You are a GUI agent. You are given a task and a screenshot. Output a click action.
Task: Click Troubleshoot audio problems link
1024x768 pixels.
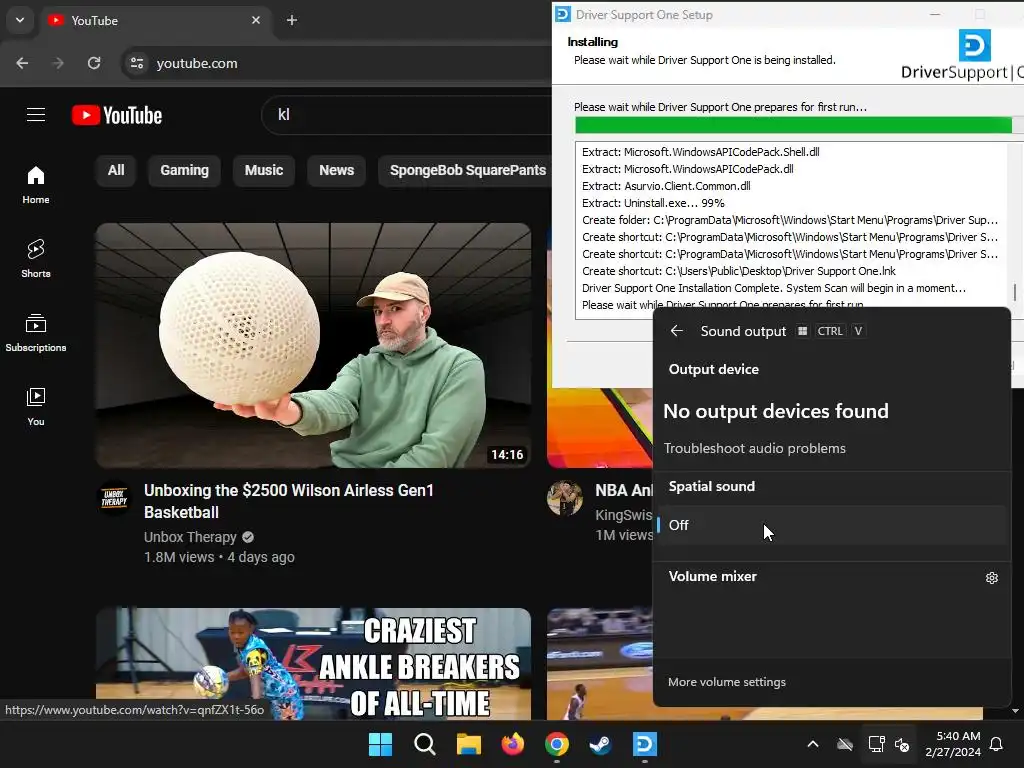click(754, 449)
